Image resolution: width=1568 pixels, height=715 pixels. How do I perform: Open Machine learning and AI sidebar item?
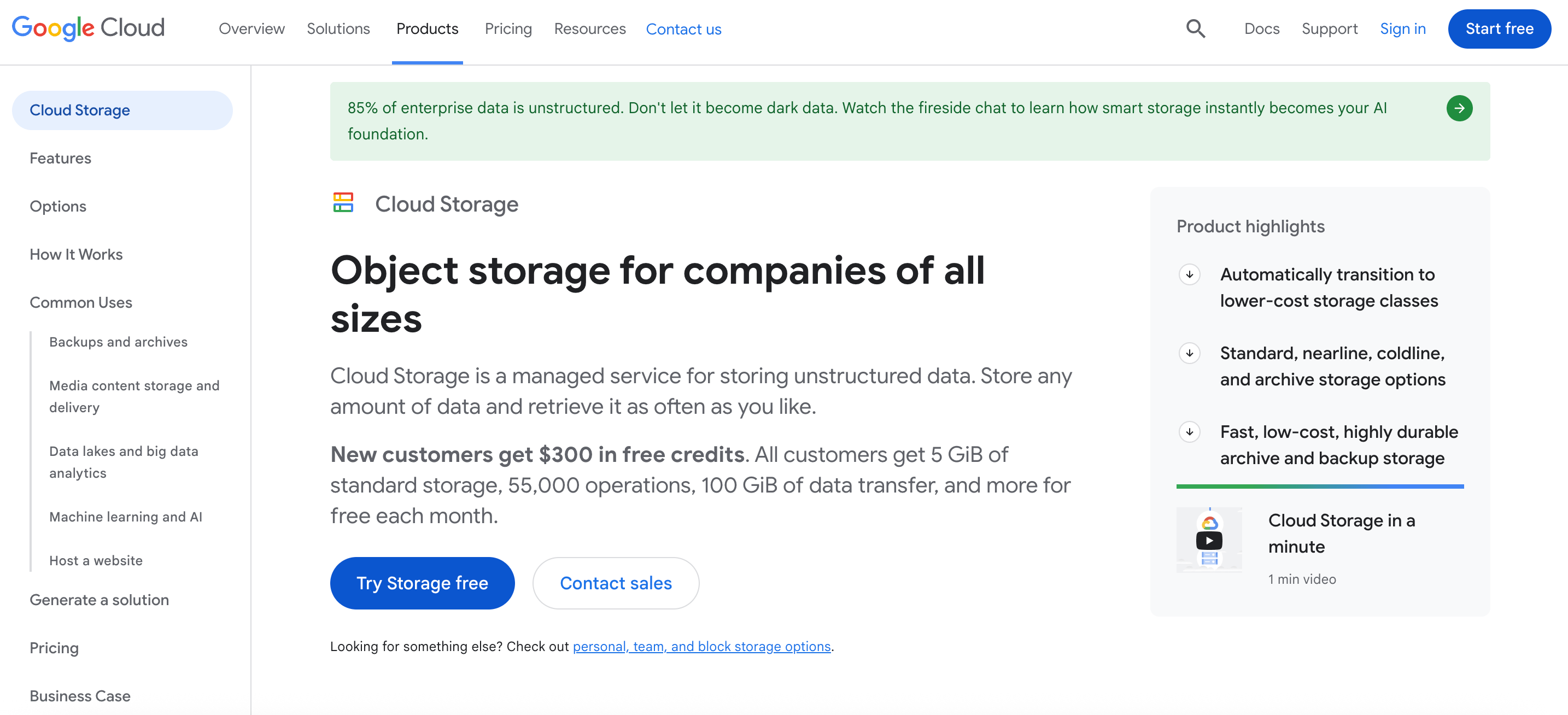tap(125, 517)
